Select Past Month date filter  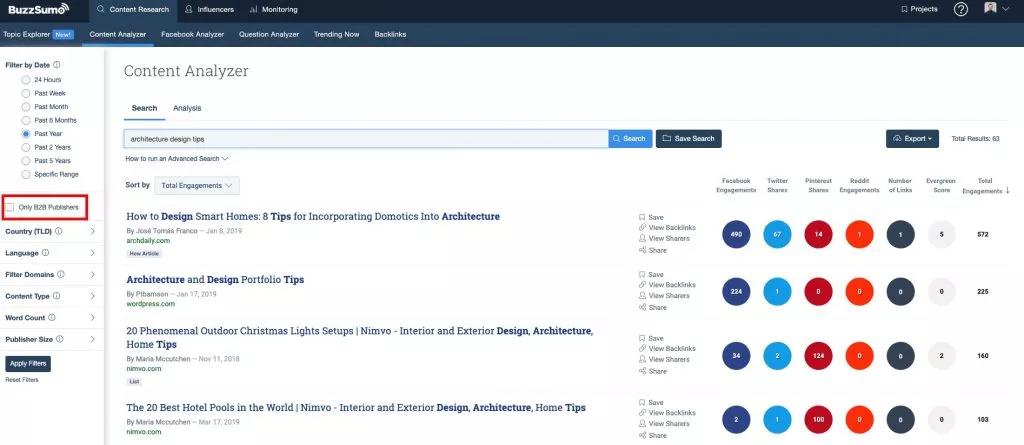click(26, 106)
